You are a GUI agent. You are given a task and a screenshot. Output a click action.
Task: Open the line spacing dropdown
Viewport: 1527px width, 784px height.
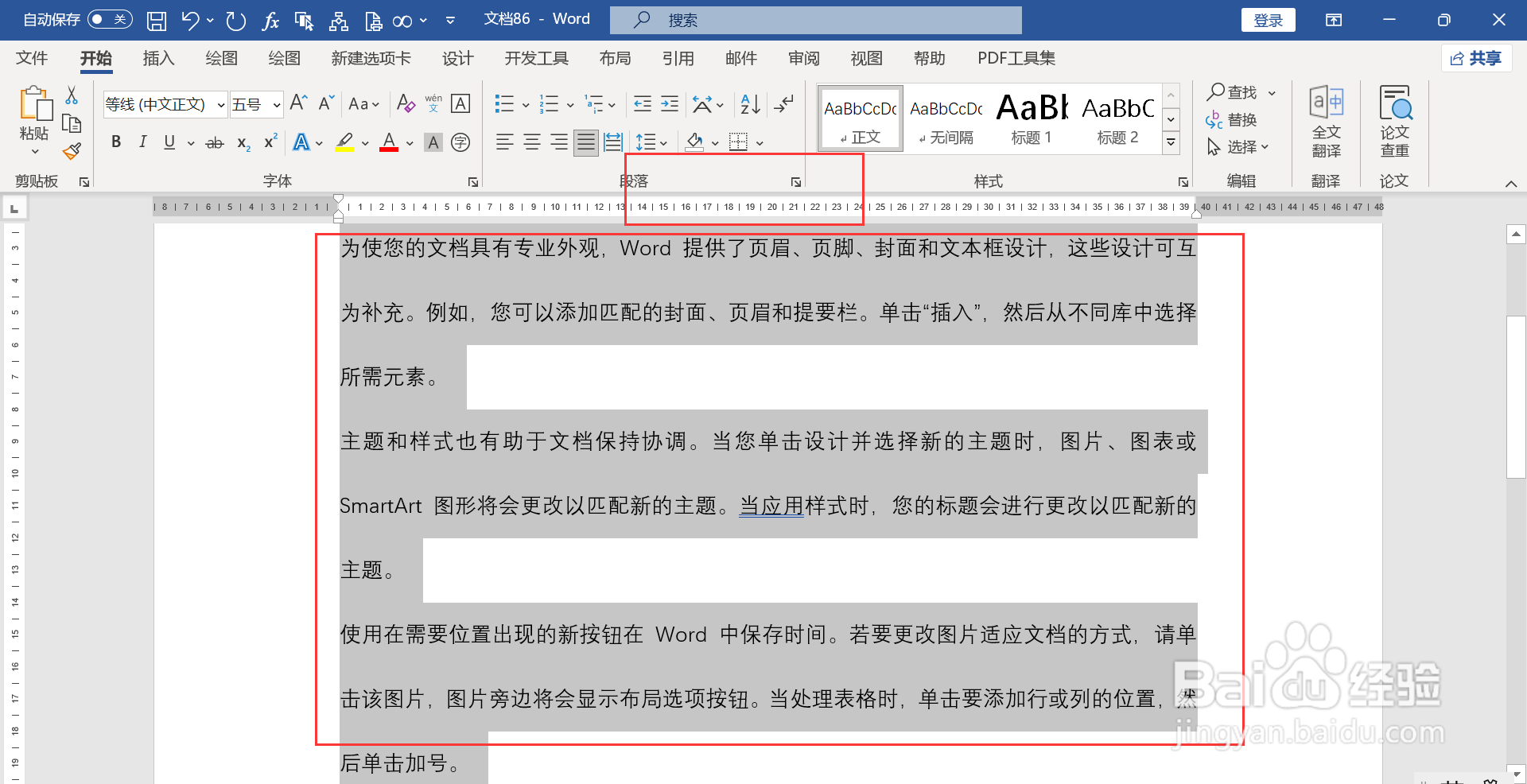coord(651,142)
